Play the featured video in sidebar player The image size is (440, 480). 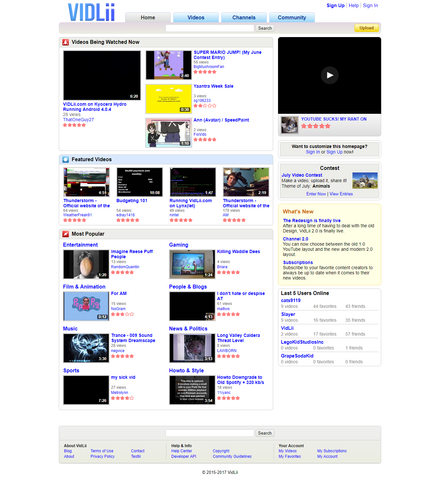click(x=329, y=75)
